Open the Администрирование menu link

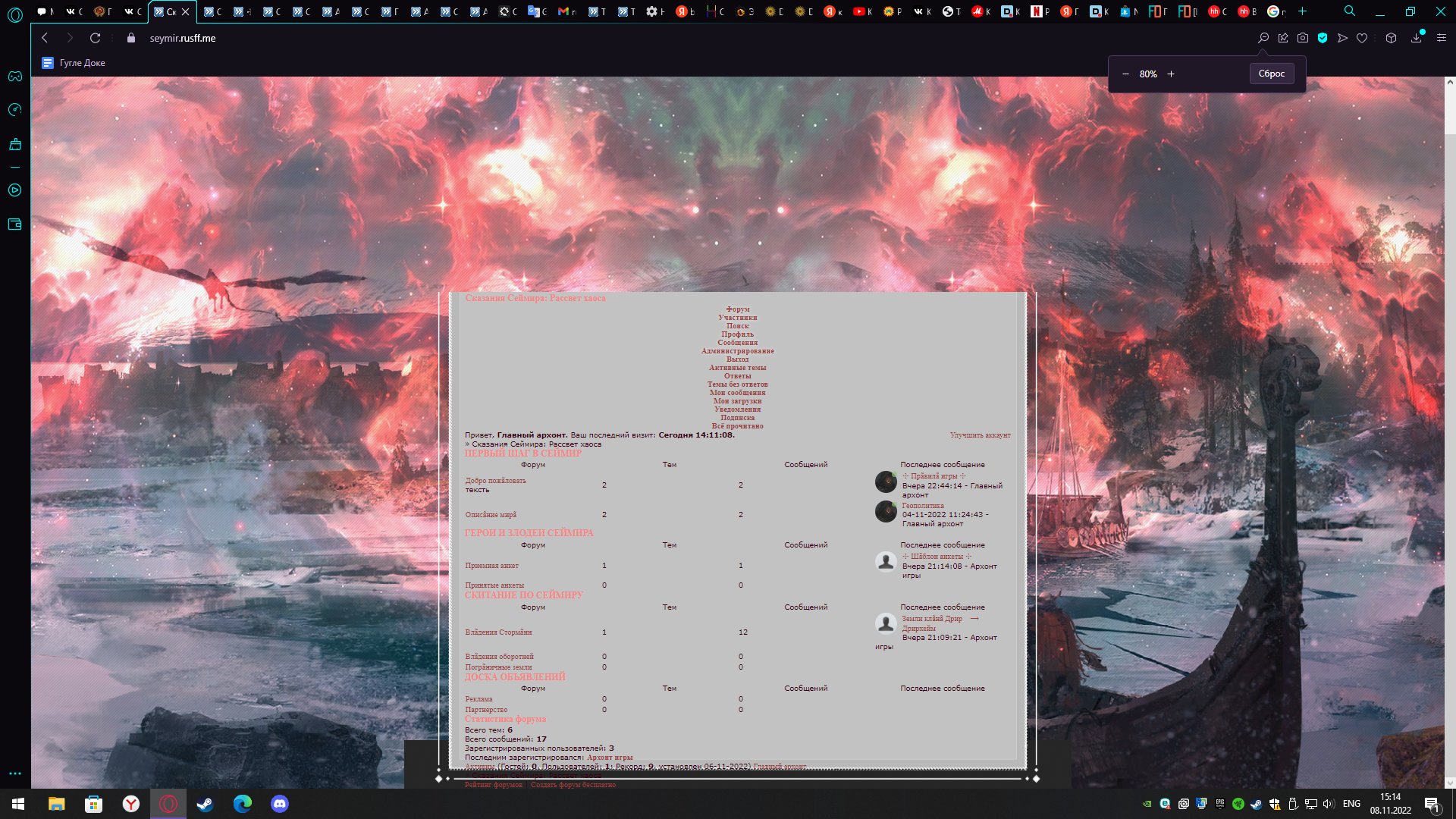coord(737,351)
